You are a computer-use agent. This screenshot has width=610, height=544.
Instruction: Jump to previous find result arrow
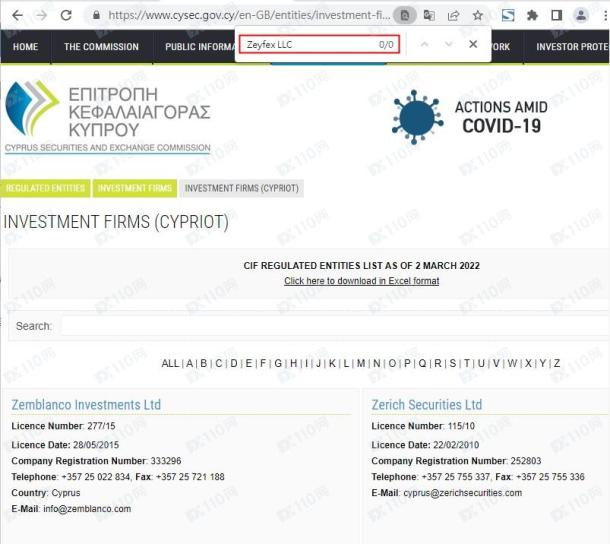tap(425, 44)
